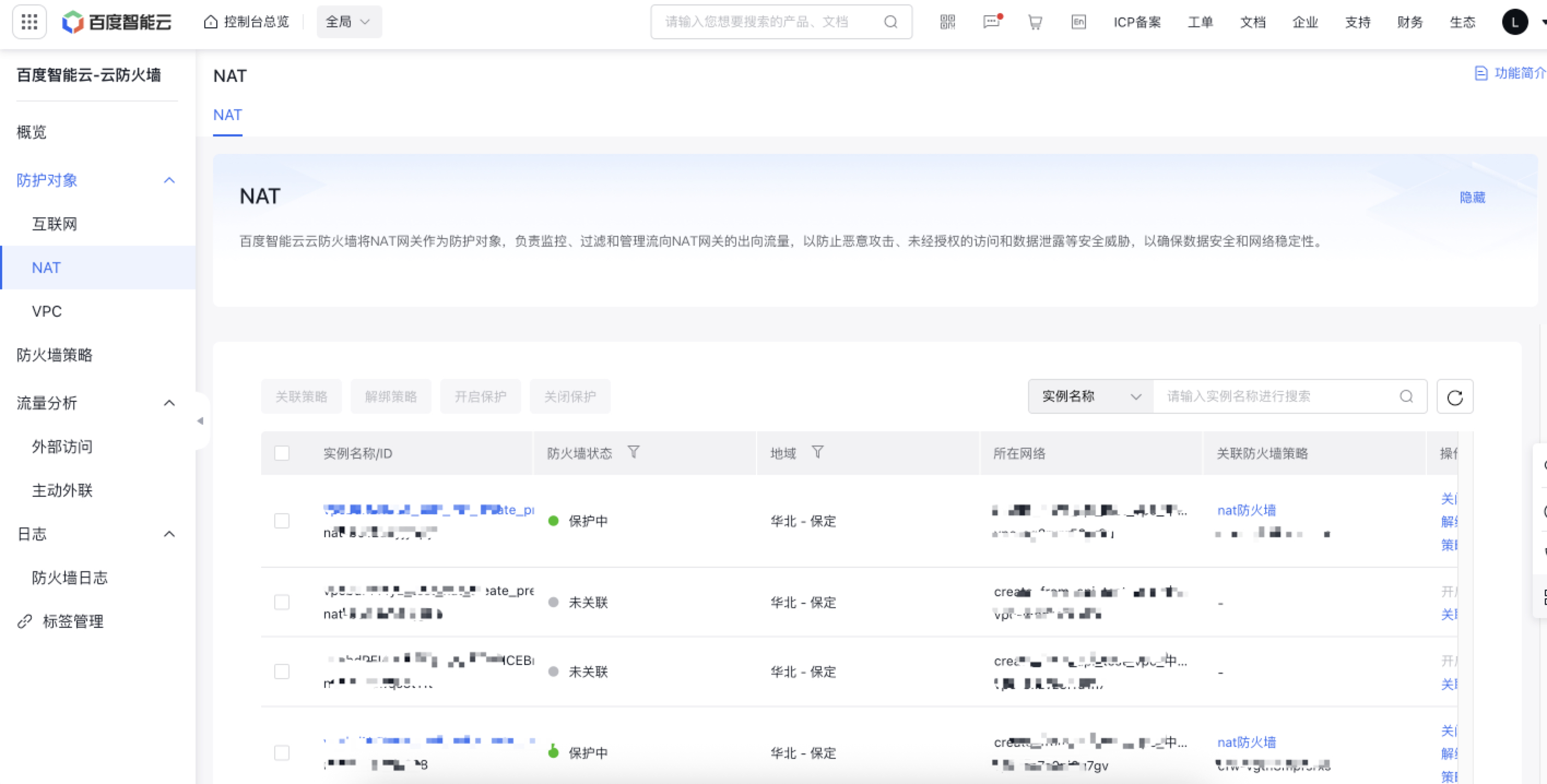Open the nat防火墙 policy link in first row
The width and height of the screenshot is (1547, 784).
point(1246,510)
